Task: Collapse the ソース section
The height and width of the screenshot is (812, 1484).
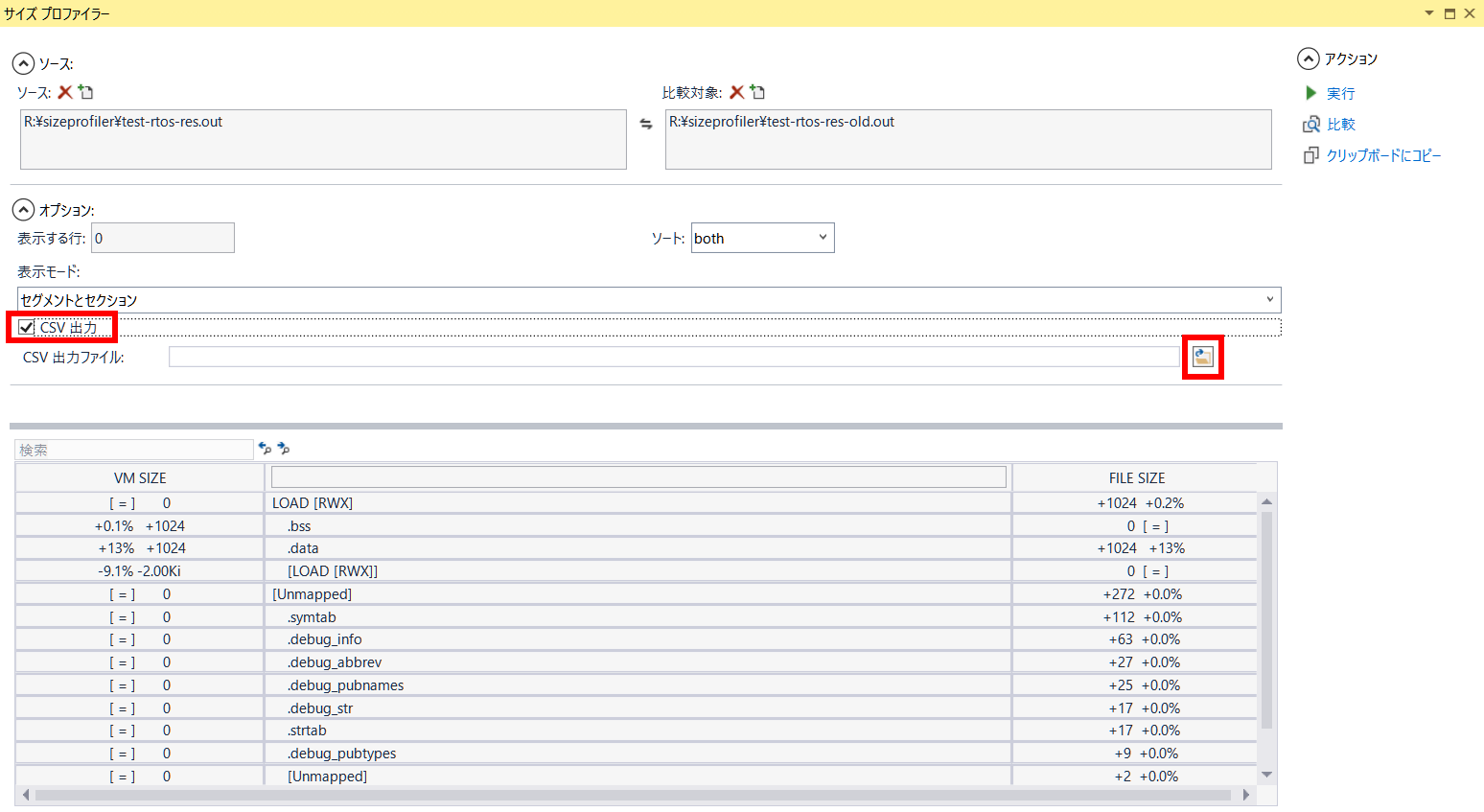Action: pos(23,64)
